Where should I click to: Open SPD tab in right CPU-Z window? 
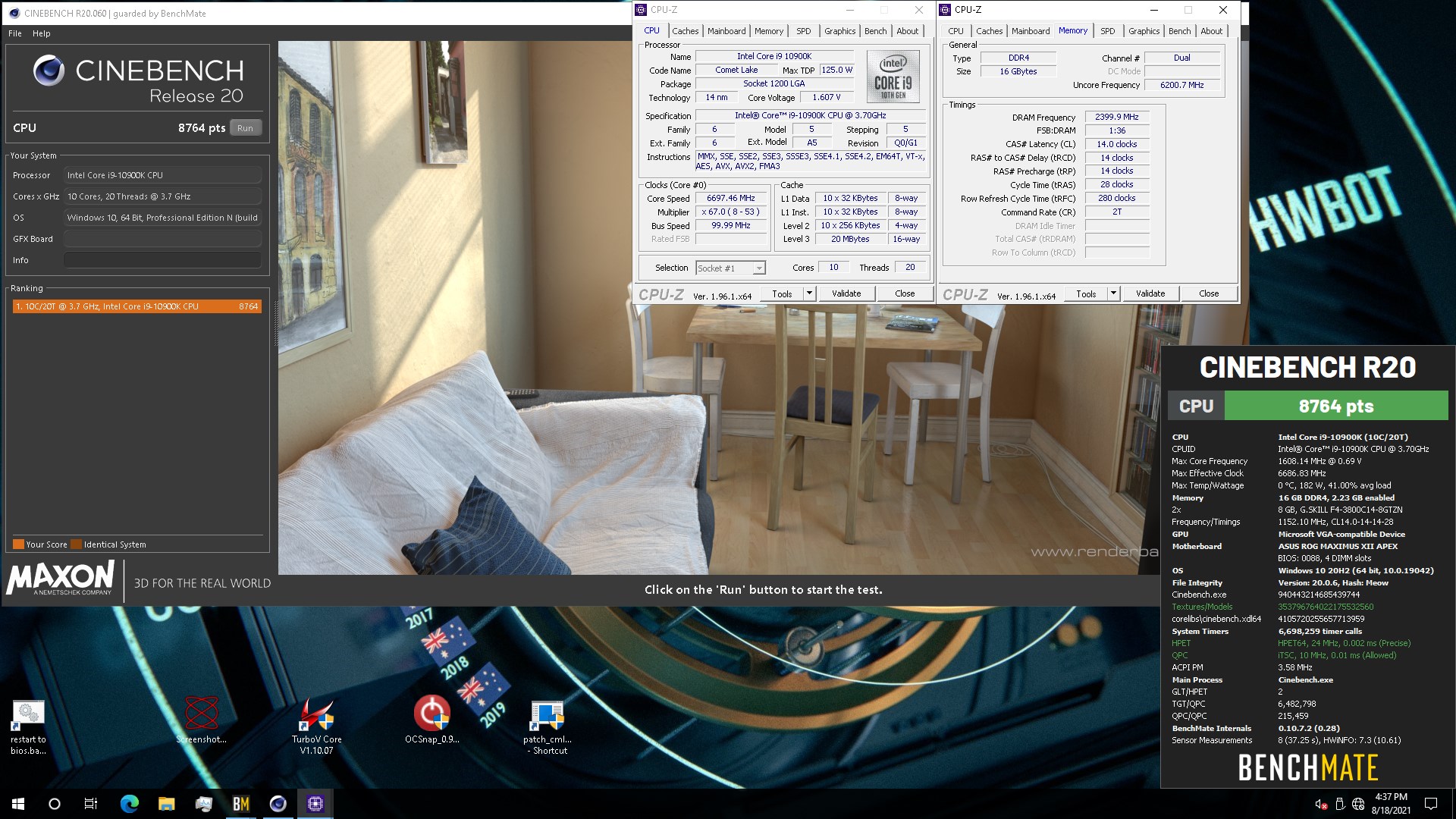coord(1108,31)
